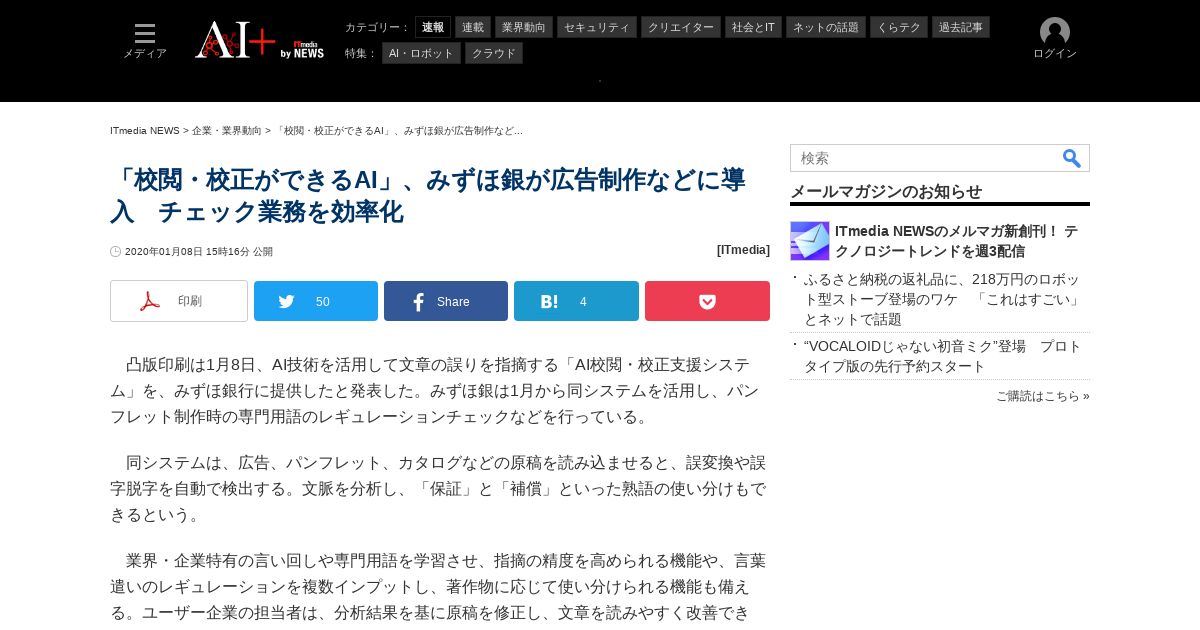1200x630 pixels.
Task: Open the ITmedia NEWSのメルマガ新創刊 link
Action: 957,241
